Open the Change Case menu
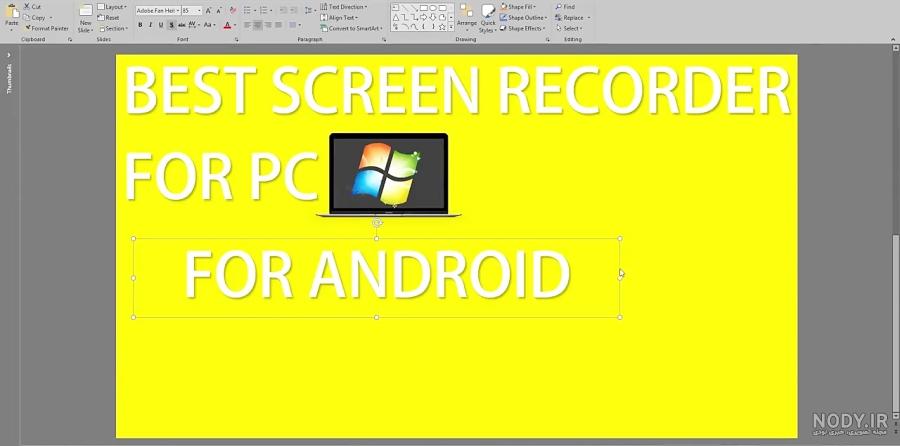The width and height of the screenshot is (900, 446). [x=210, y=25]
